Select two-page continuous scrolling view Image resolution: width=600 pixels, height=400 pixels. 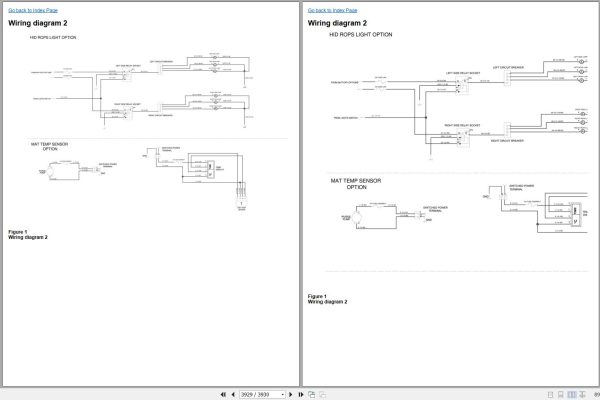(x=582, y=394)
